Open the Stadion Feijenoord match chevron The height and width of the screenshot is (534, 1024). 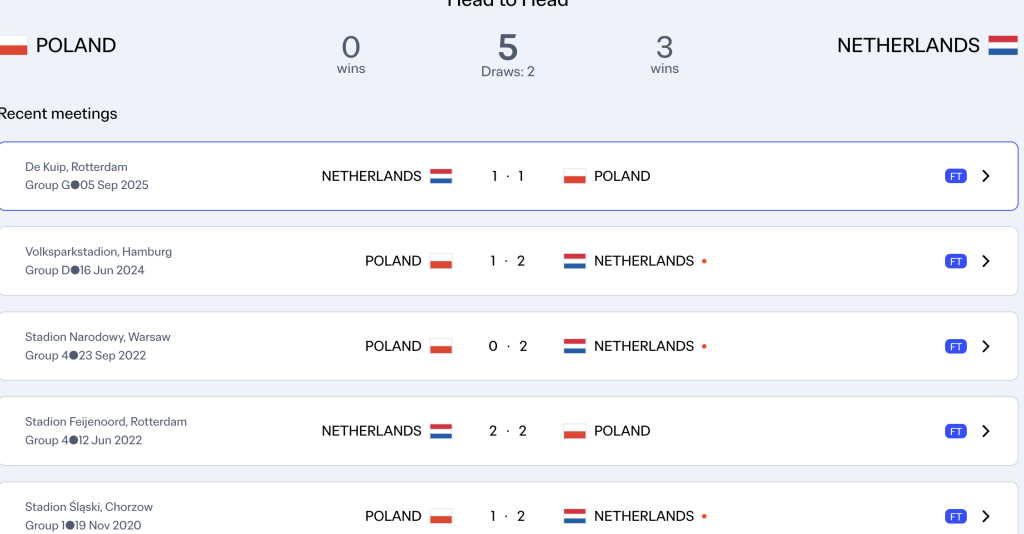(986, 431)
